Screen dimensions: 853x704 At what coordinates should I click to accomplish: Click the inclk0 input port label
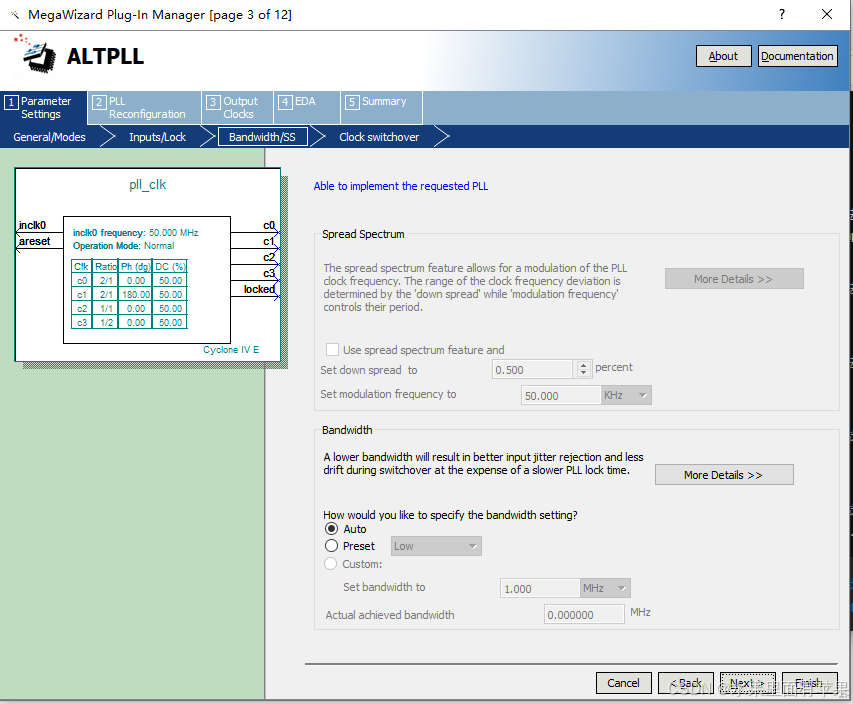coord(33,225)
